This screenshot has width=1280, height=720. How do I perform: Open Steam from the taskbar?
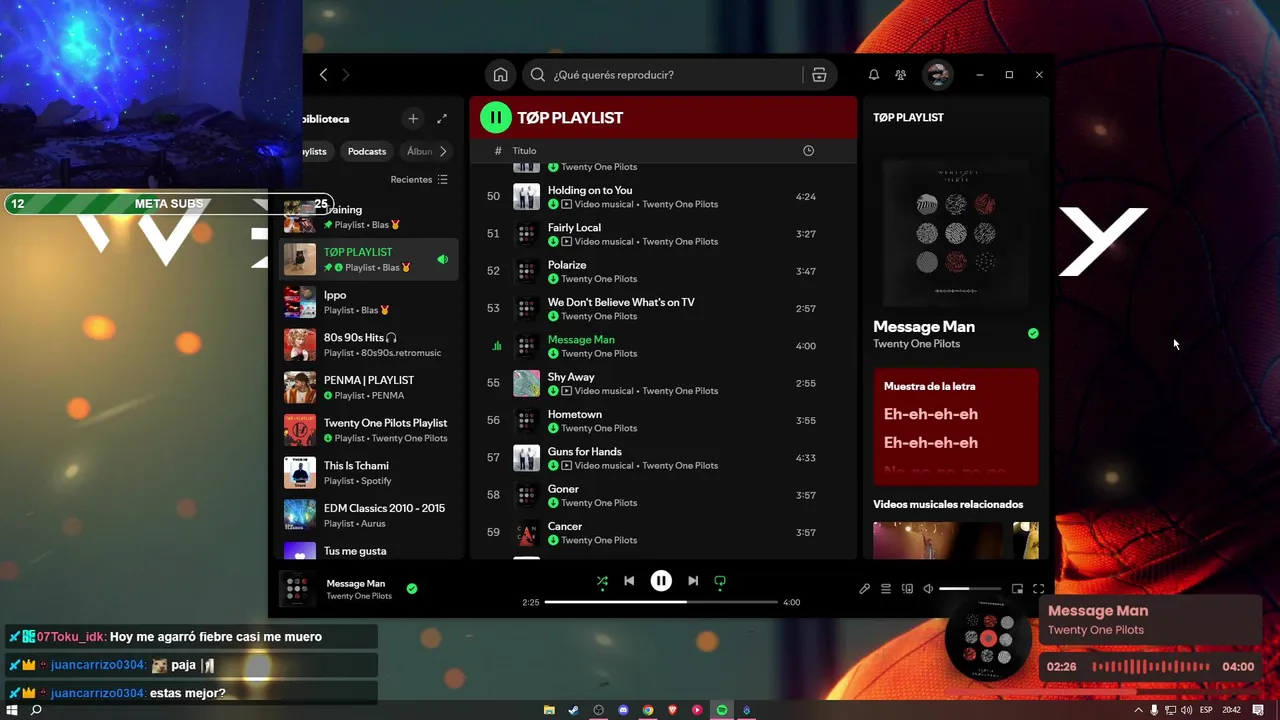pyautogui.click(x=573, y=710)
